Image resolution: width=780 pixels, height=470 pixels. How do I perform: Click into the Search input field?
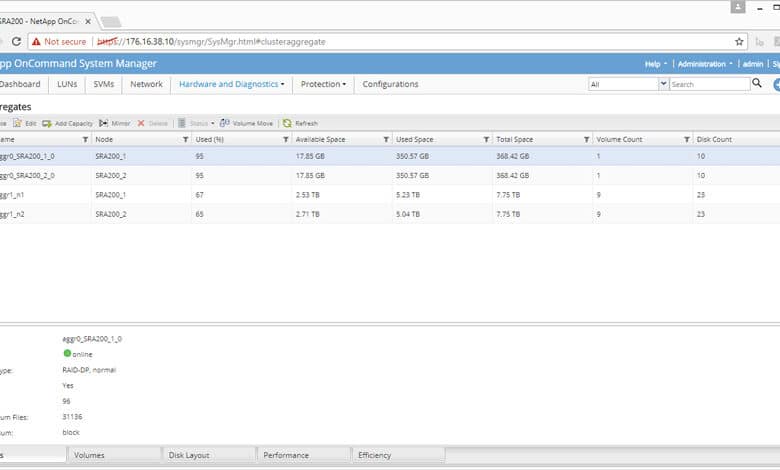(710, 84)
